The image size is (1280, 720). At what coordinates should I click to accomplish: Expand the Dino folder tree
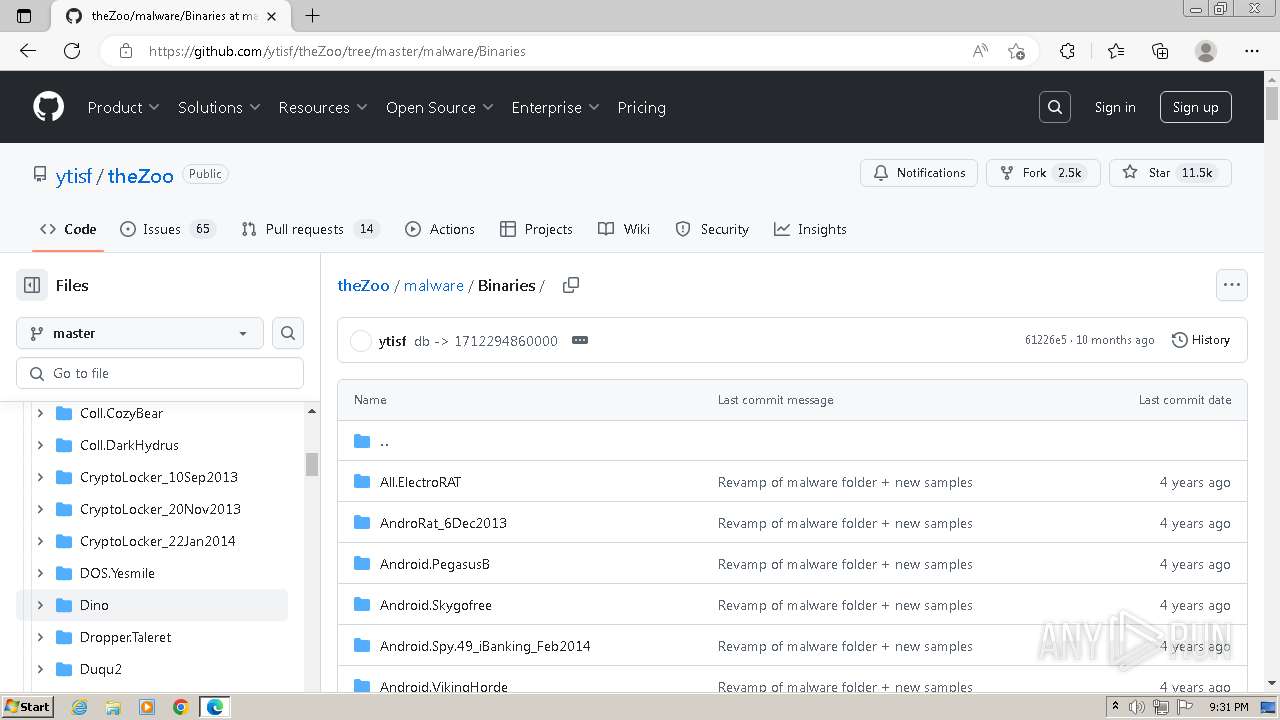tap(40, 605)
